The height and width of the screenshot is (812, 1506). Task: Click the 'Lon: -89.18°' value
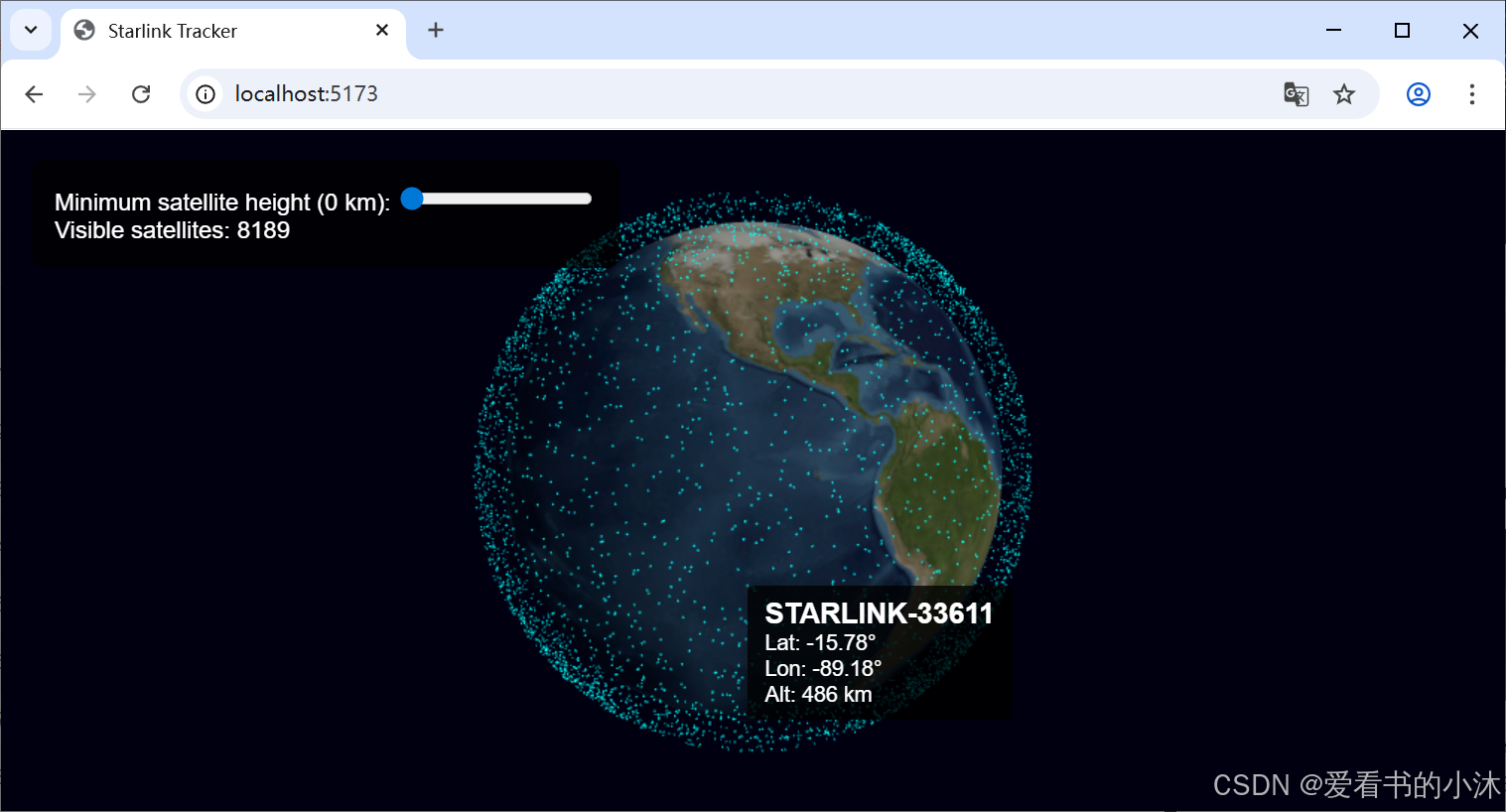[x=823, y=669]
